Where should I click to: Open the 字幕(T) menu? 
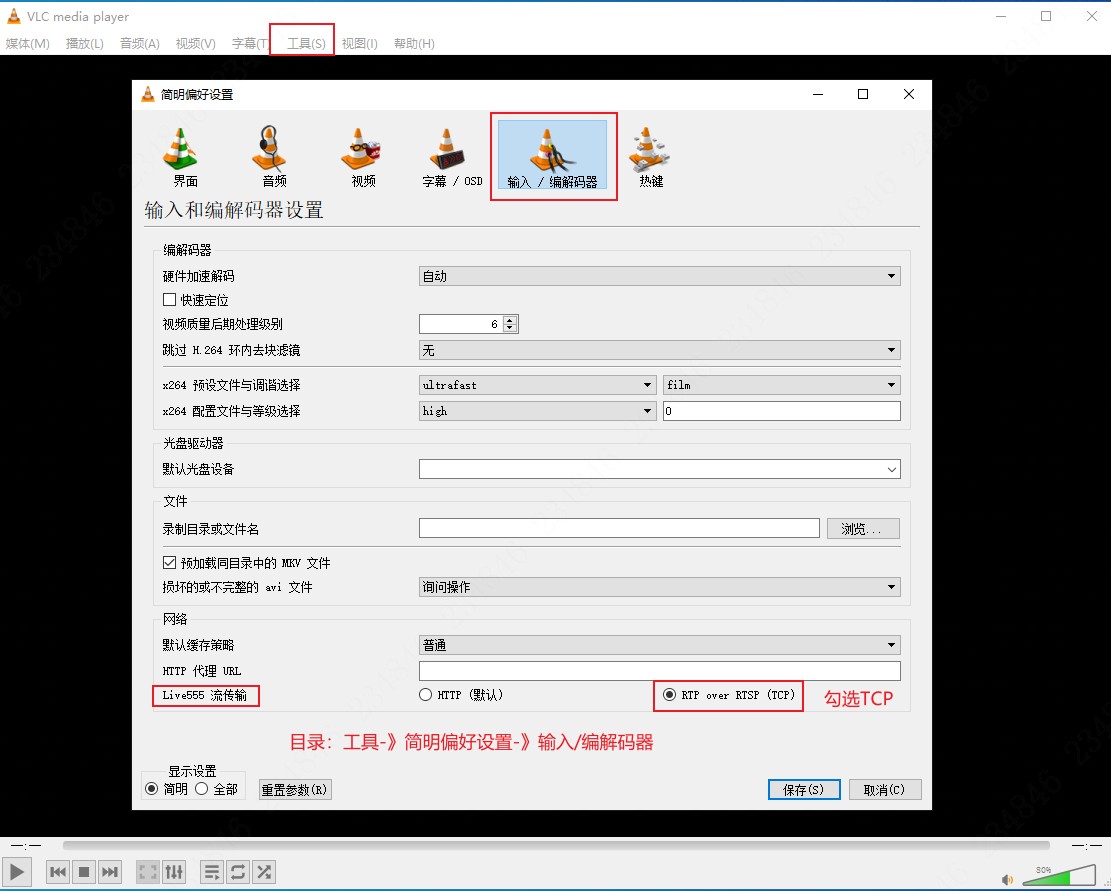coord(250,43)
